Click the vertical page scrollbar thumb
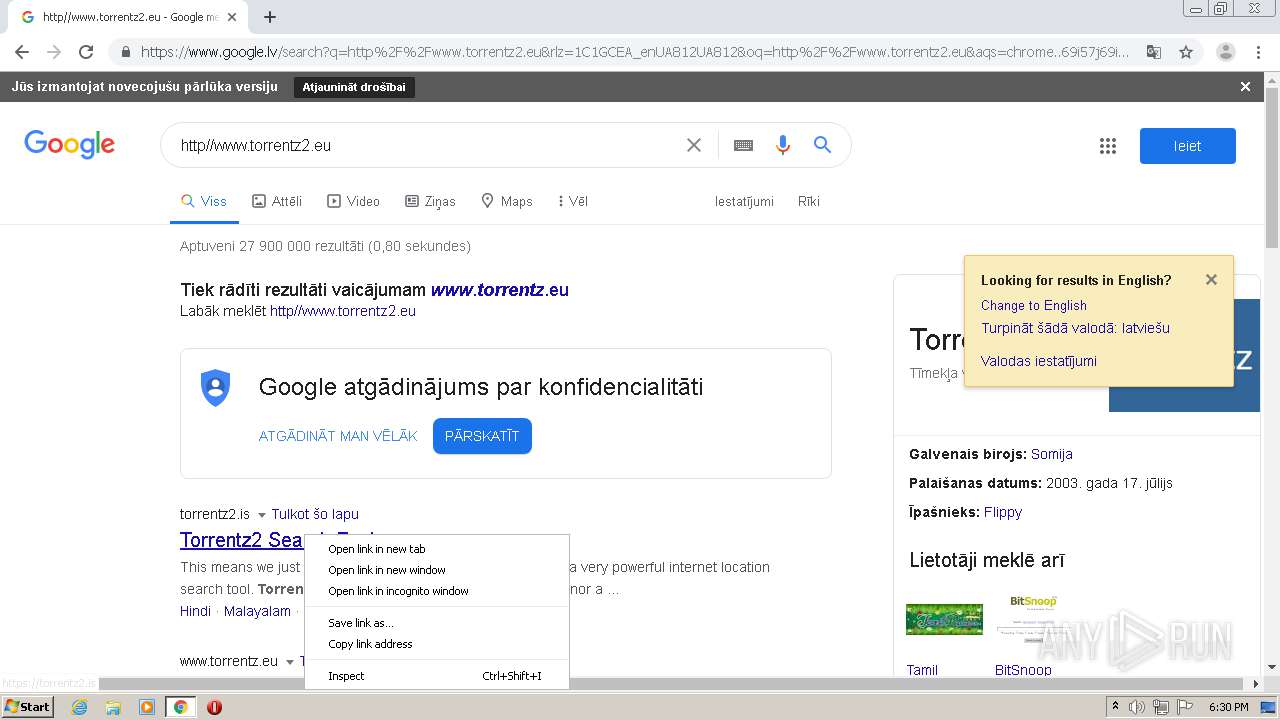 pos(1271,167)
